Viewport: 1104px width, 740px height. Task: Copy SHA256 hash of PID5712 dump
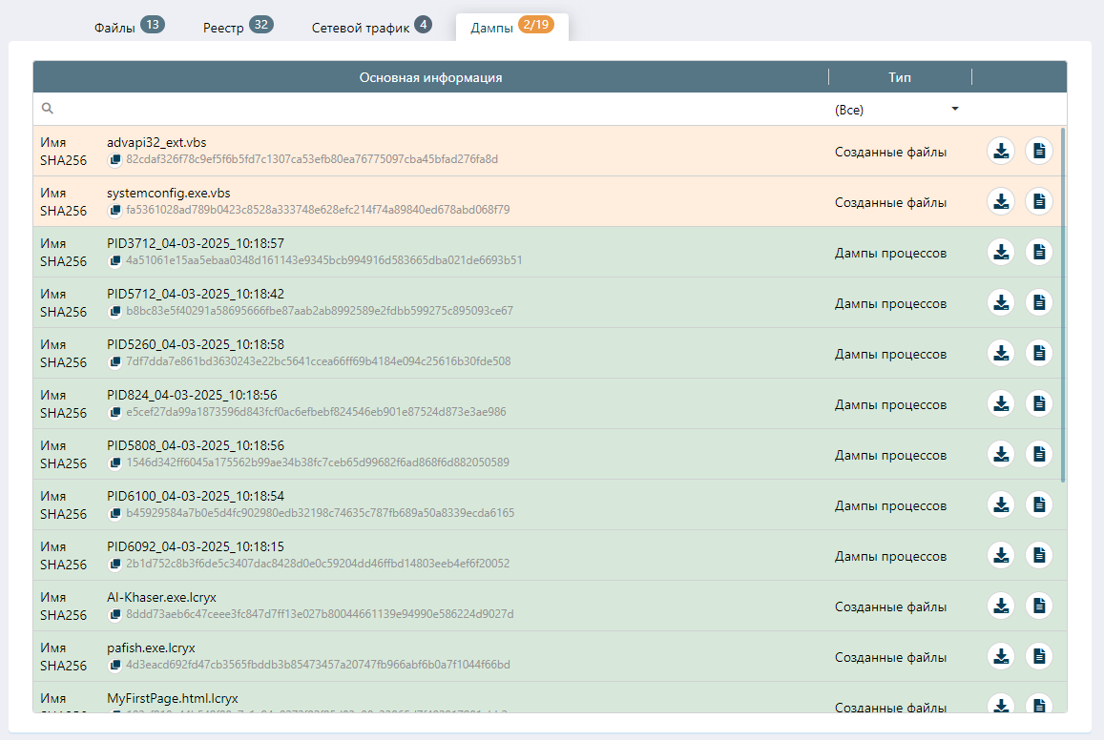tap(115, 311)
